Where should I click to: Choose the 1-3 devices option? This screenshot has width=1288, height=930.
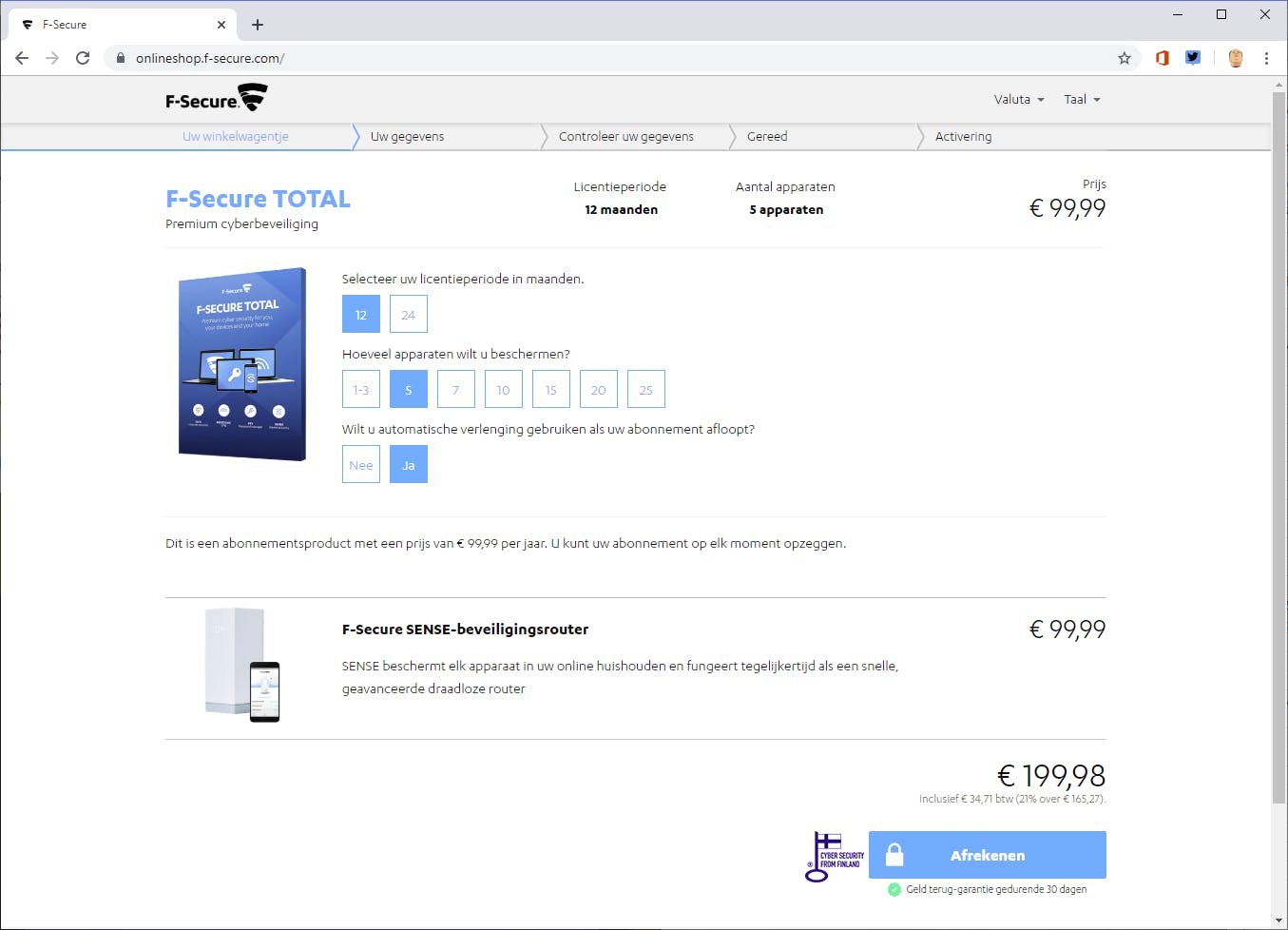[x=361, y=389]
